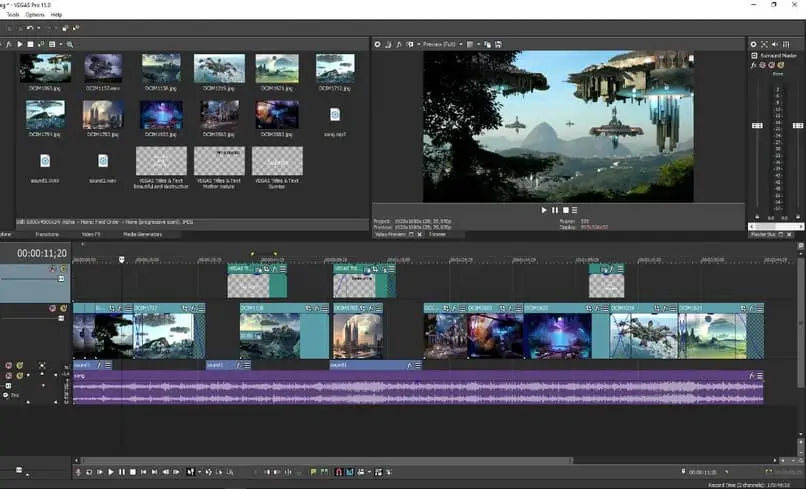Open the Options menu

click(x=35, y=15)
